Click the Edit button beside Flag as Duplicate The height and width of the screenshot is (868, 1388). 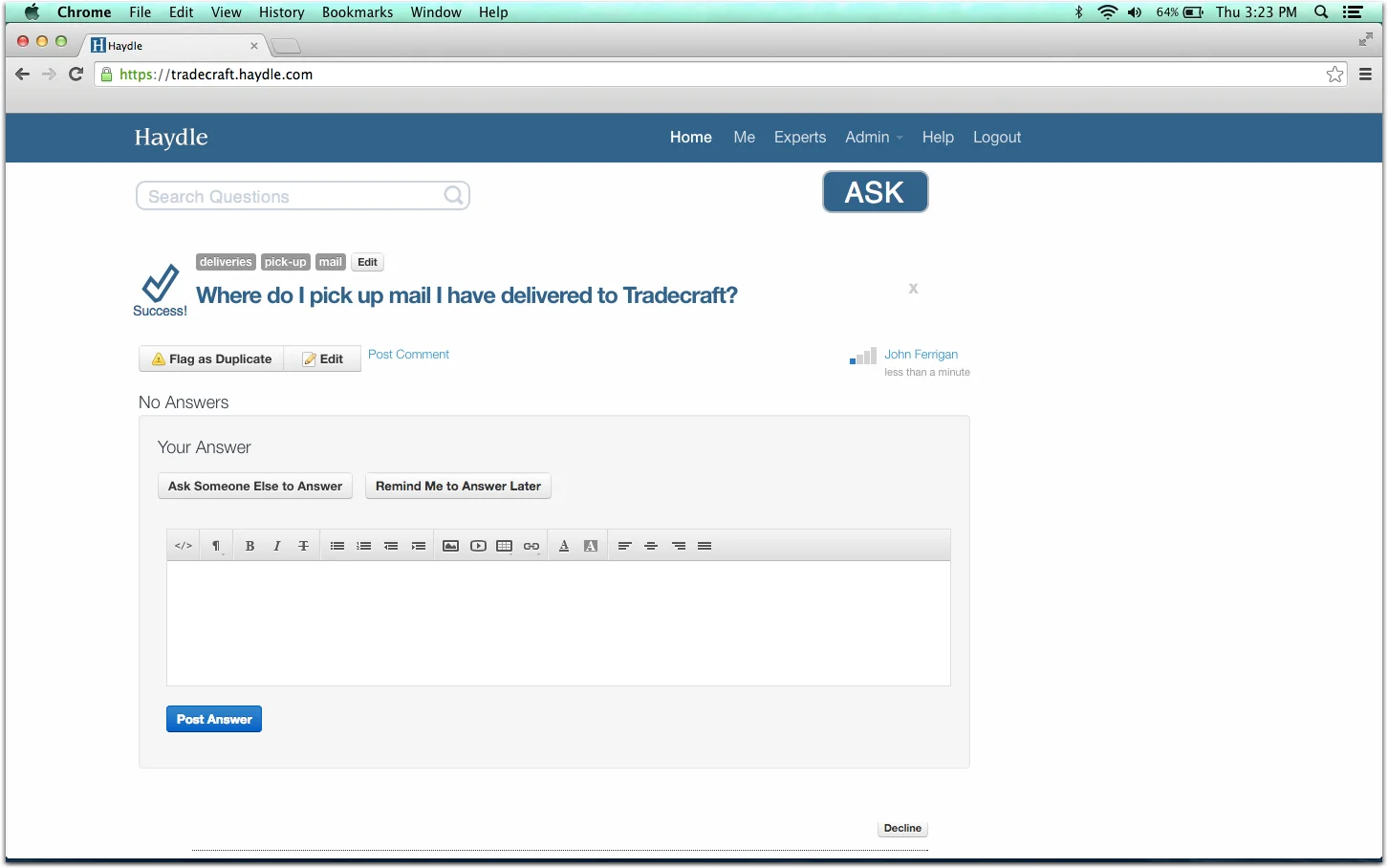click(x=323, y=358)
